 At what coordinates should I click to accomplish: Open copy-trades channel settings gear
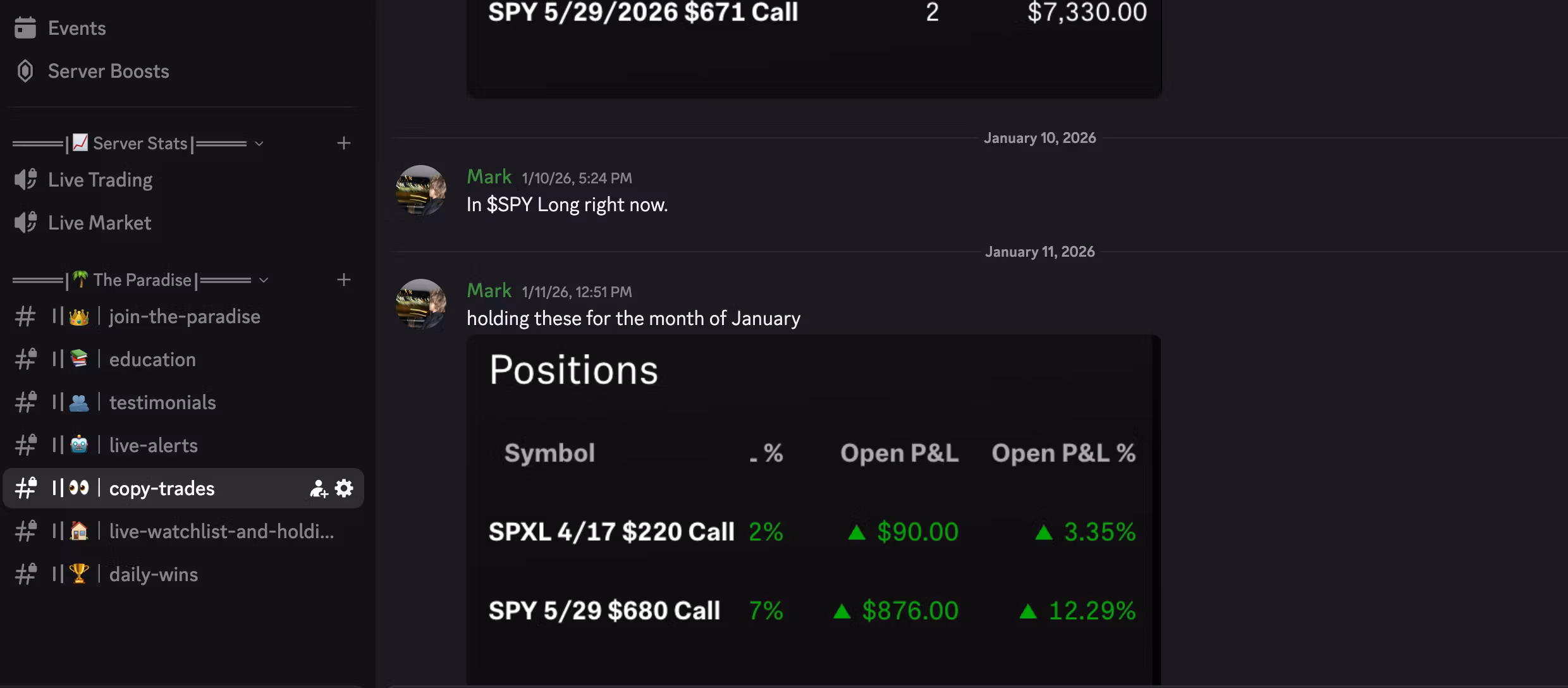(x=344, y=488)
